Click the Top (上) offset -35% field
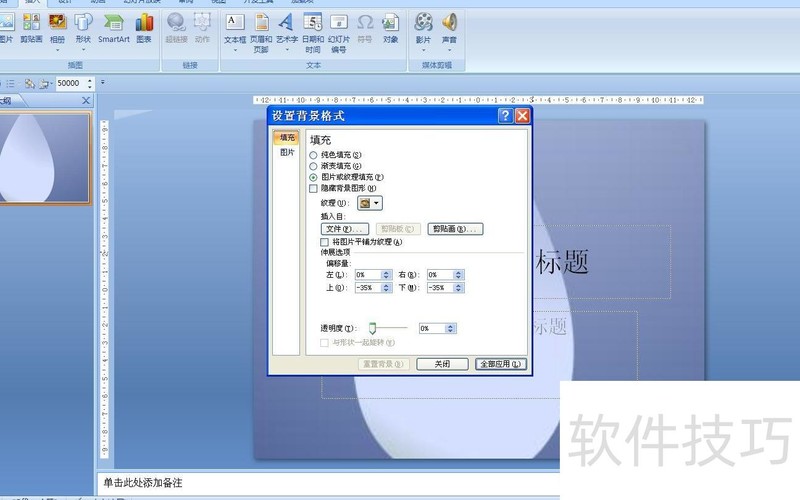800x500 pixels. point(369,288)
